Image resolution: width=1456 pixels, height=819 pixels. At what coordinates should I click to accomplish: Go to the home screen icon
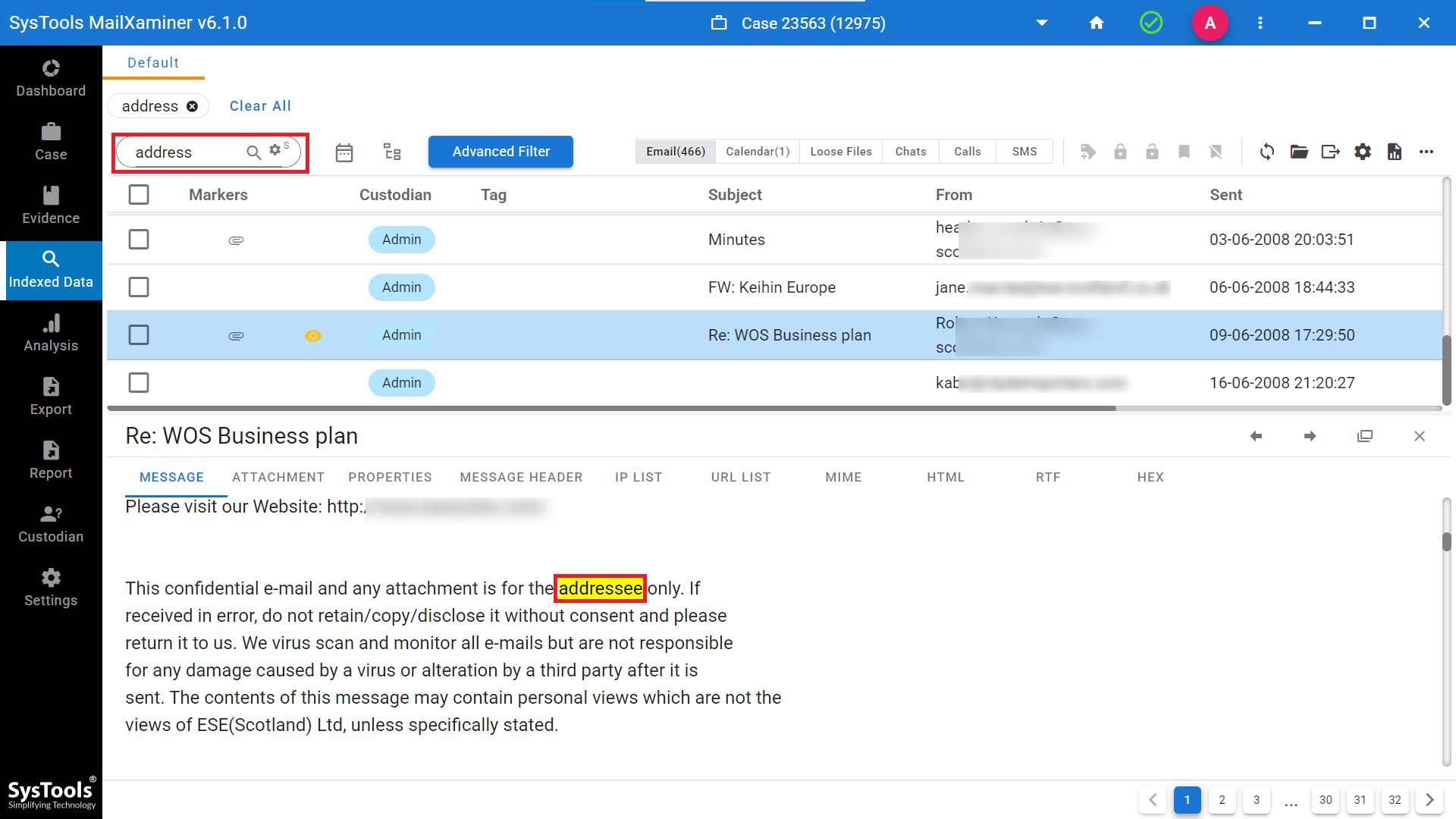(x=1097, y=23)
